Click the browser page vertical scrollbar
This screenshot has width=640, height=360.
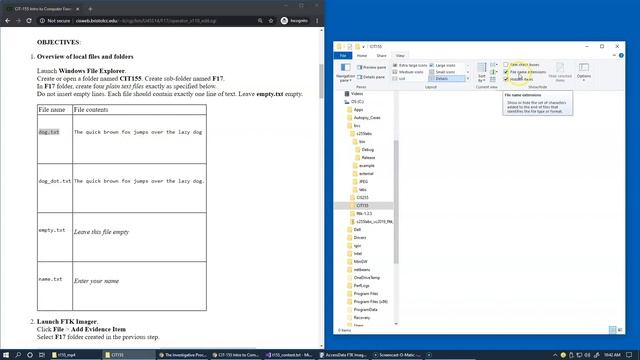pyautogui.click(x=321, y=80)
